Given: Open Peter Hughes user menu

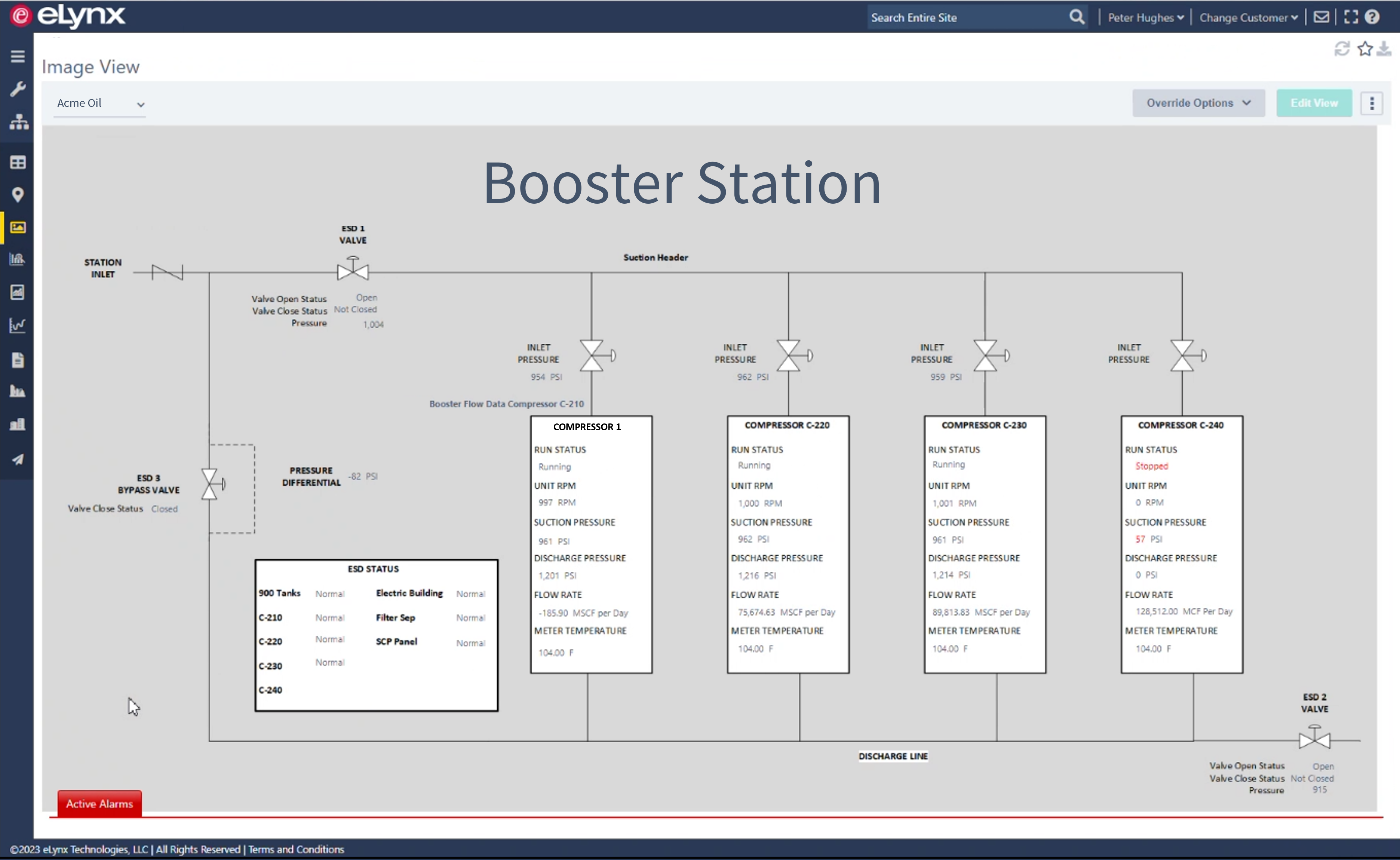Looking at the screenshot, I should (1145, 18).
